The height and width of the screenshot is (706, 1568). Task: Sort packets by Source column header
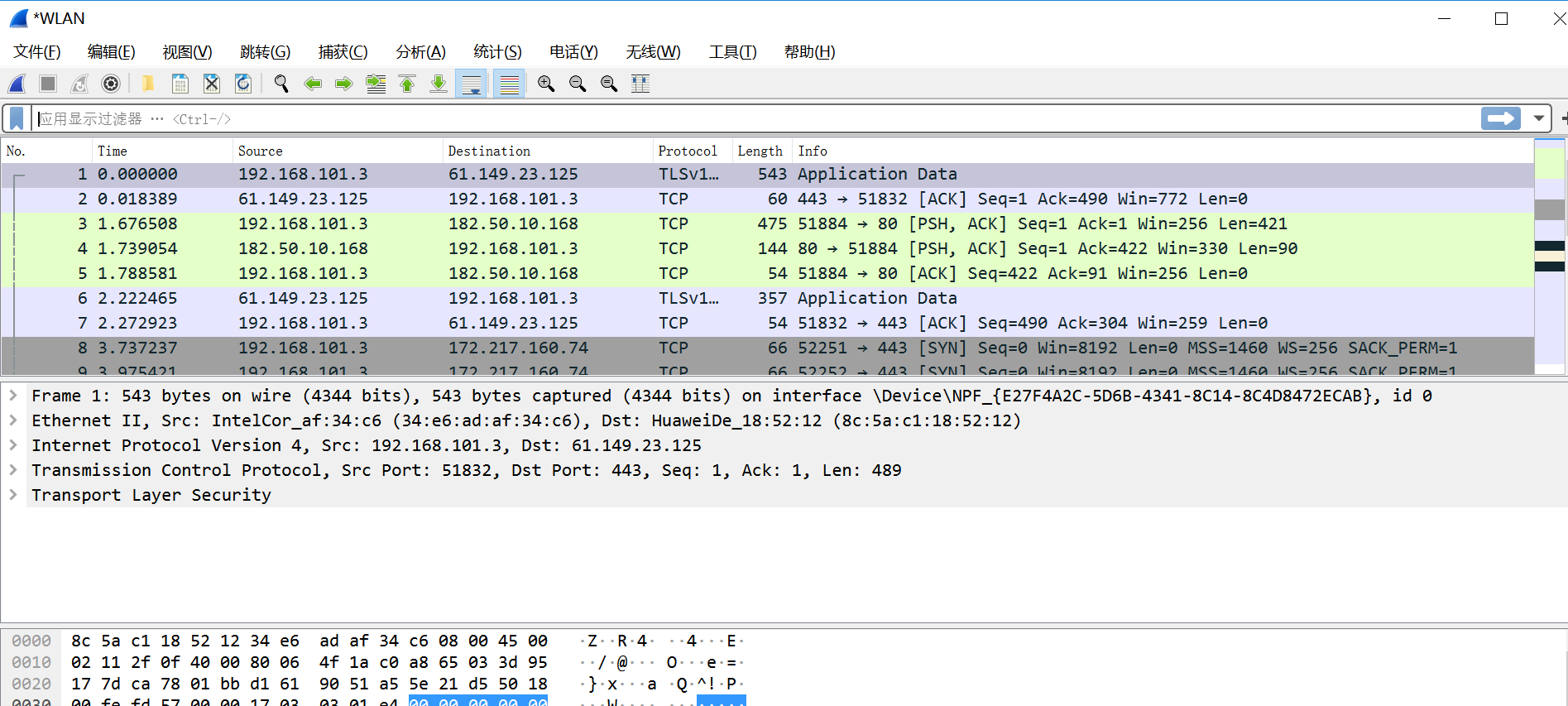point(338,151)
